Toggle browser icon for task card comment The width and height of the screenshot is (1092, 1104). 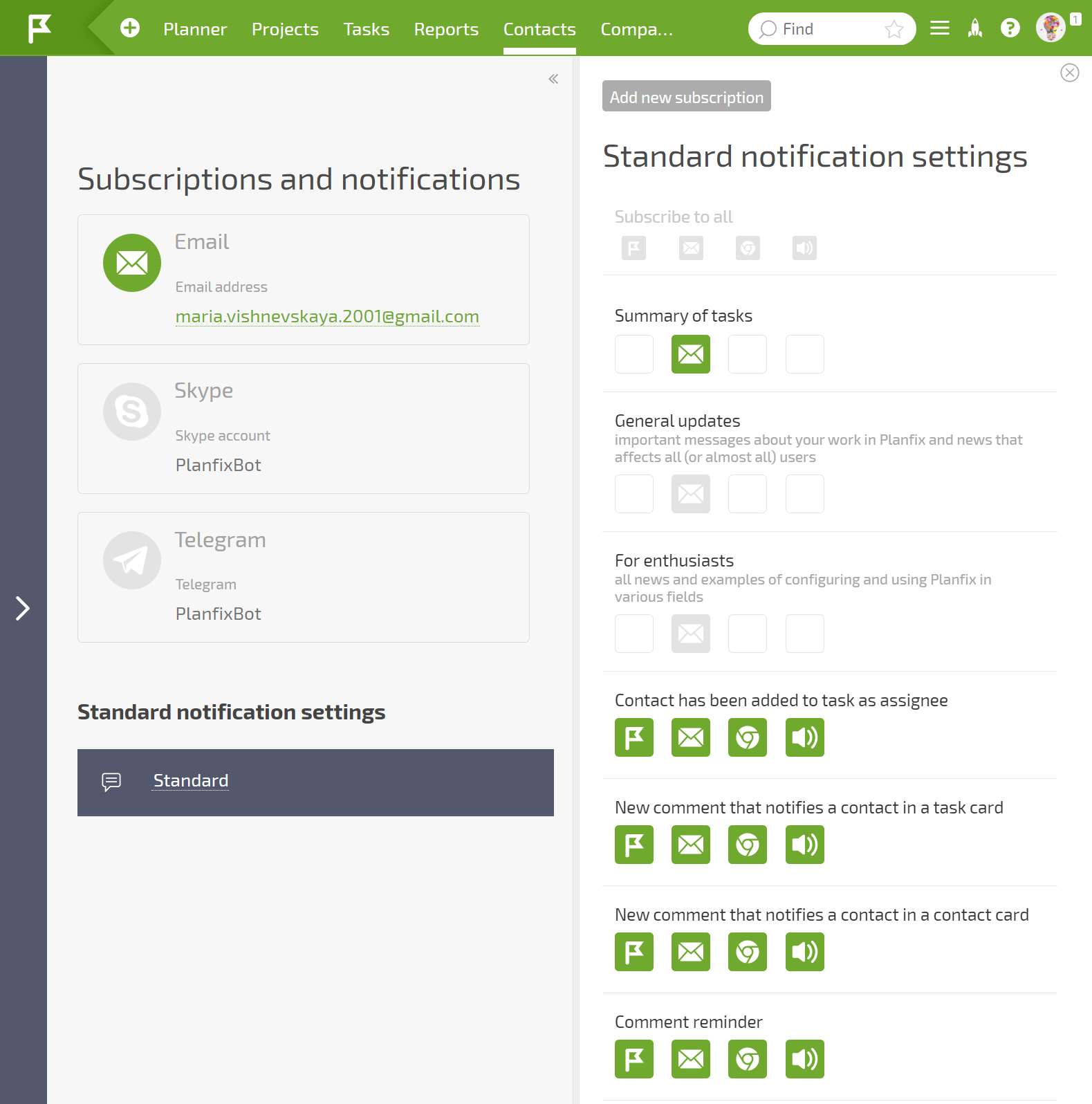pos(748,845)
